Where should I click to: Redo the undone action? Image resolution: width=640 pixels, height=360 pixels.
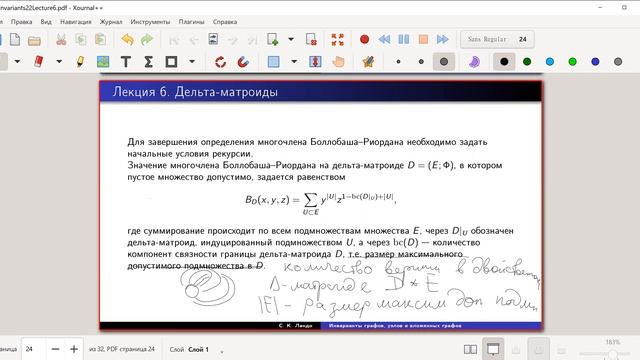[x=147, y=40]
